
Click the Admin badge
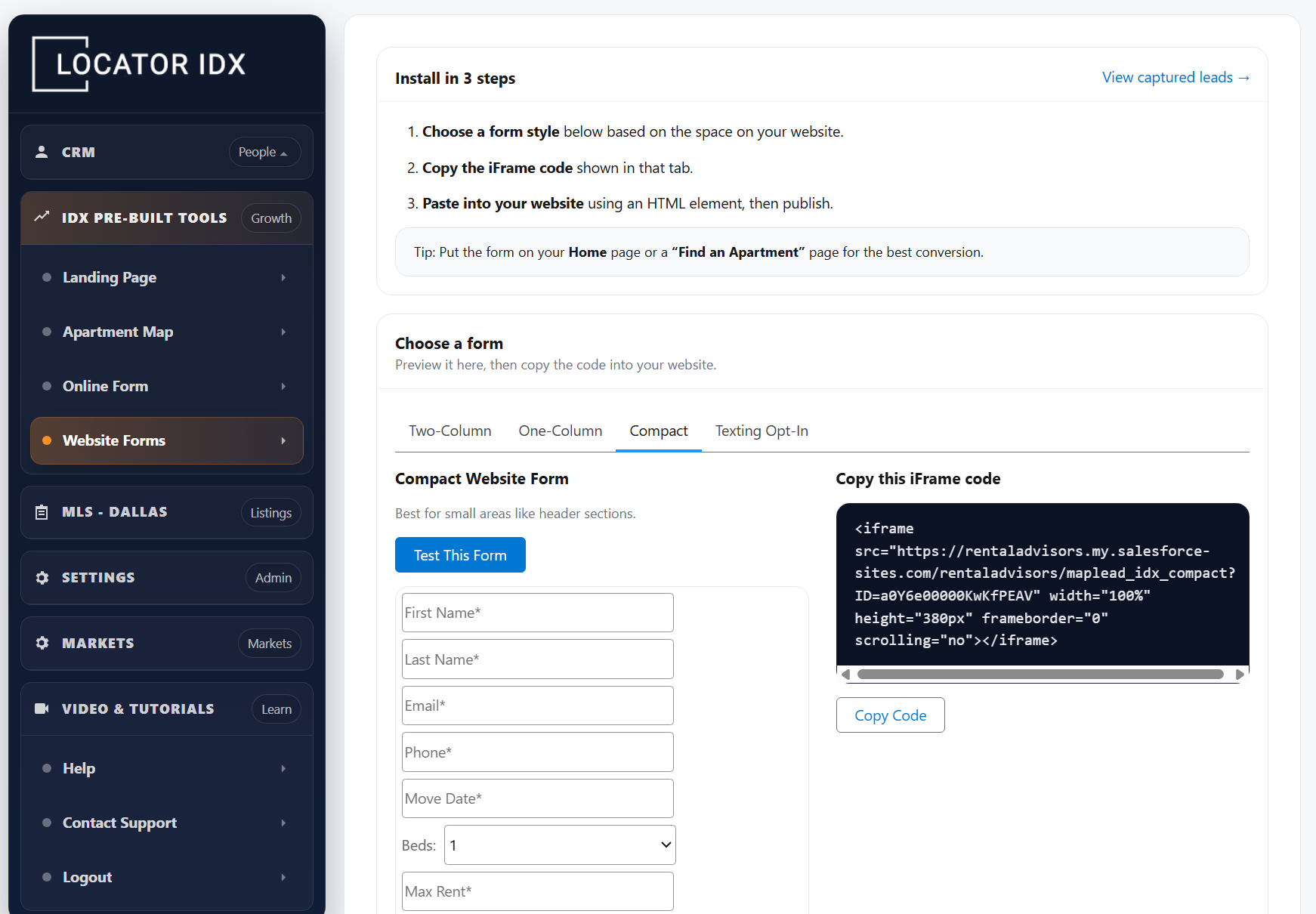(273, 578)
